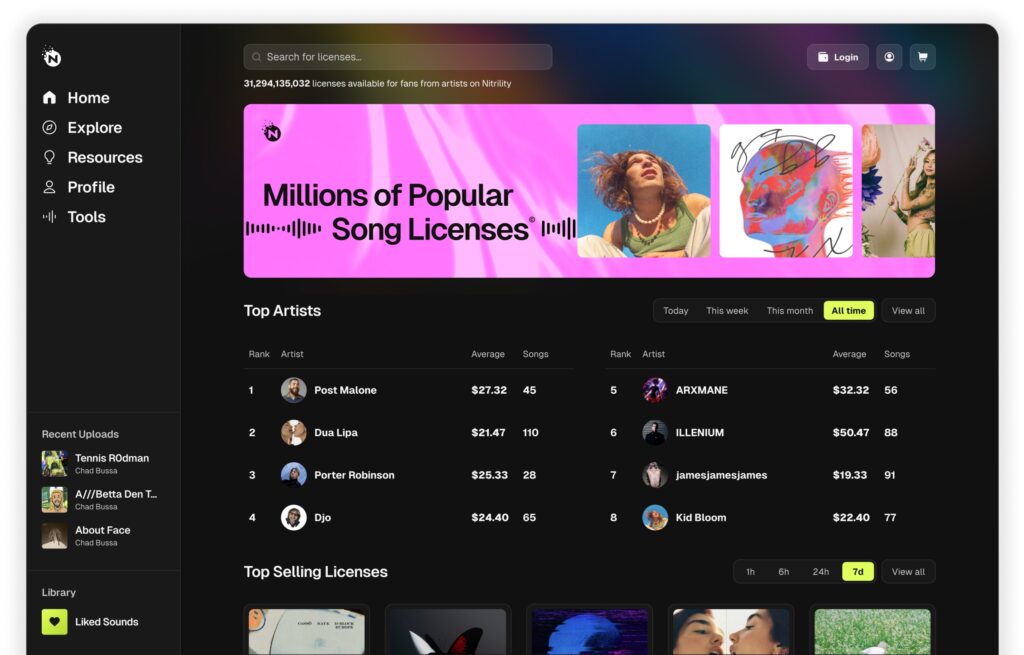The height and width of the screenshot is (655, 1024).
Task: Open the user account icon button
Action: [889, 57]
